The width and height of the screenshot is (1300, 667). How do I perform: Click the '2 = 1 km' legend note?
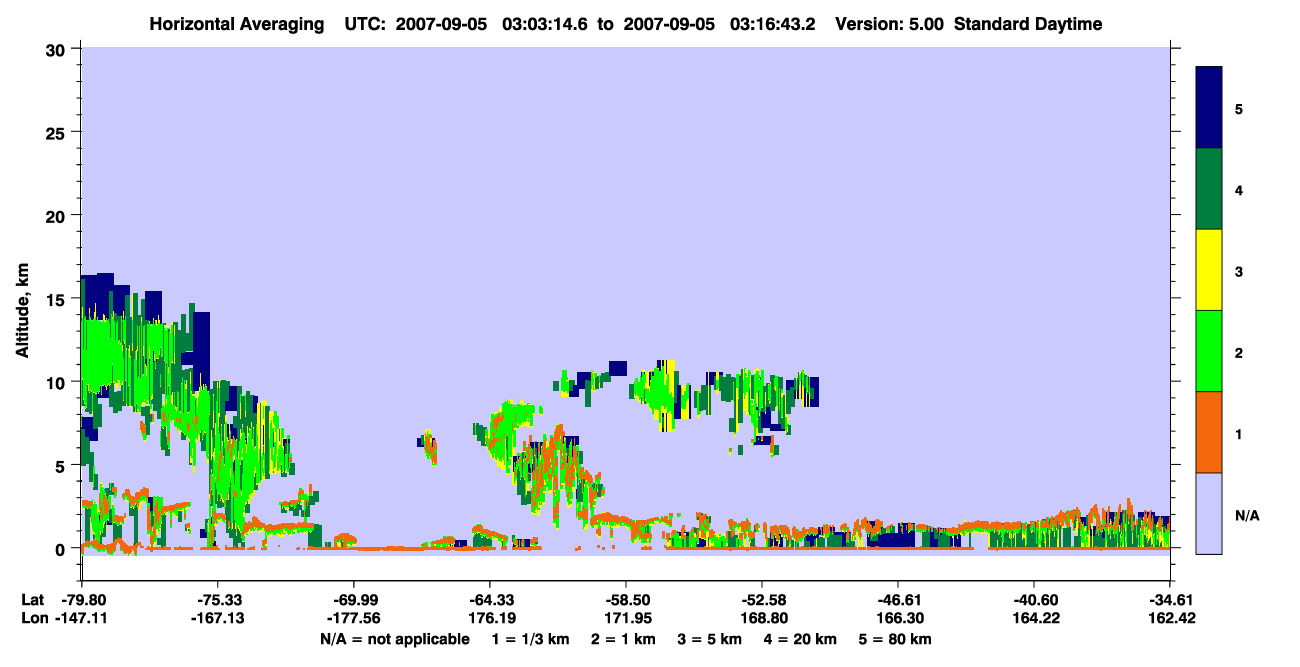624,639
